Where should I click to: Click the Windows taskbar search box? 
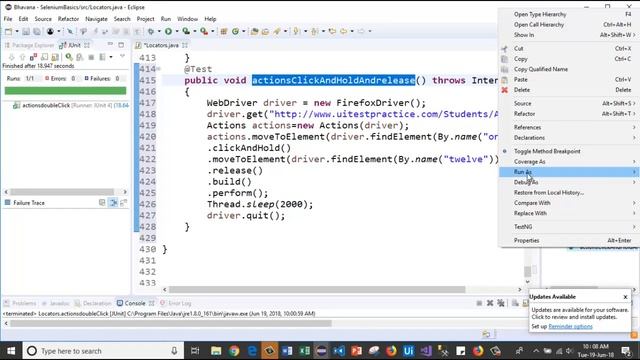103,351
